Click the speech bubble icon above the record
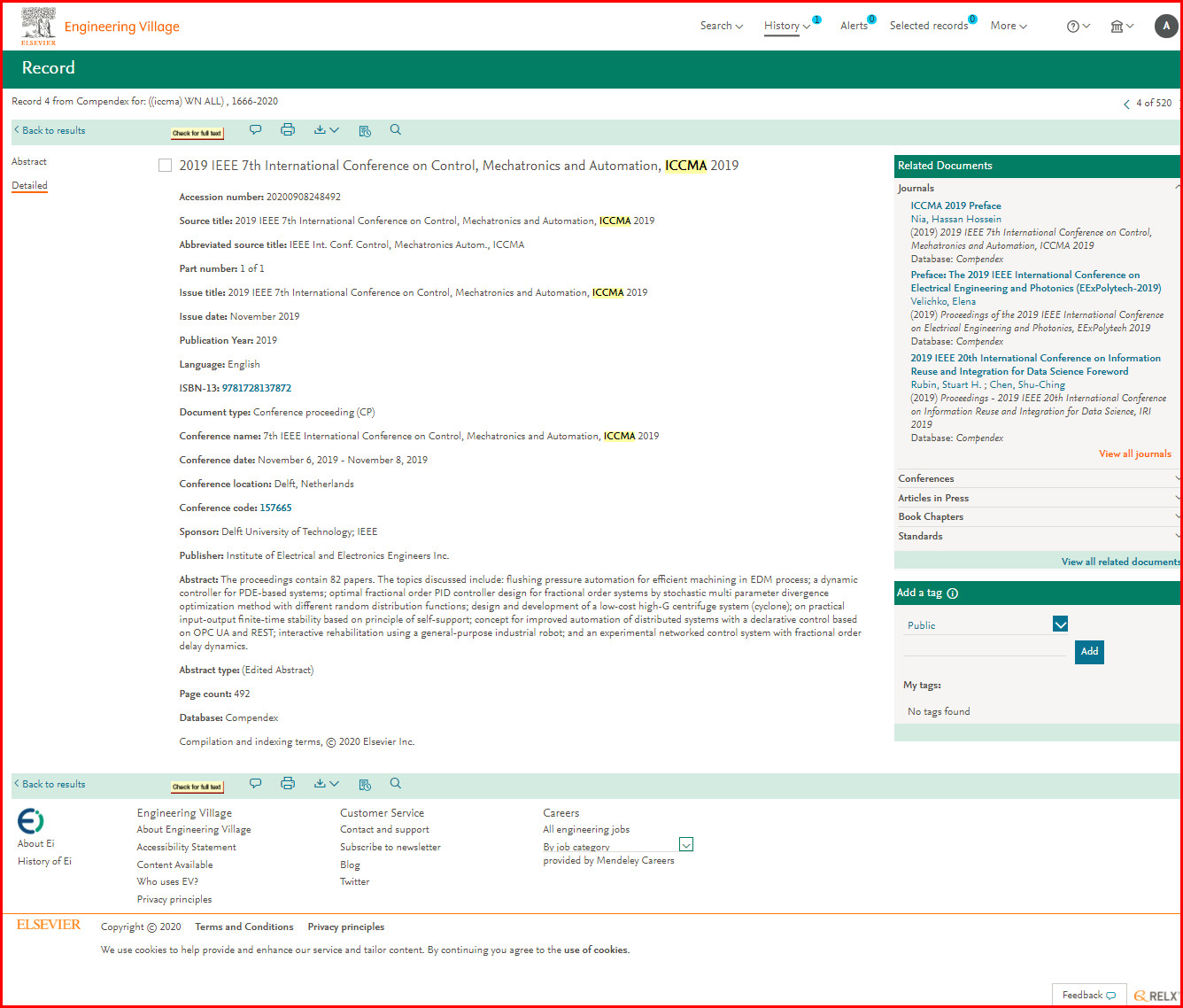1183x1008 pixels. 255,130
